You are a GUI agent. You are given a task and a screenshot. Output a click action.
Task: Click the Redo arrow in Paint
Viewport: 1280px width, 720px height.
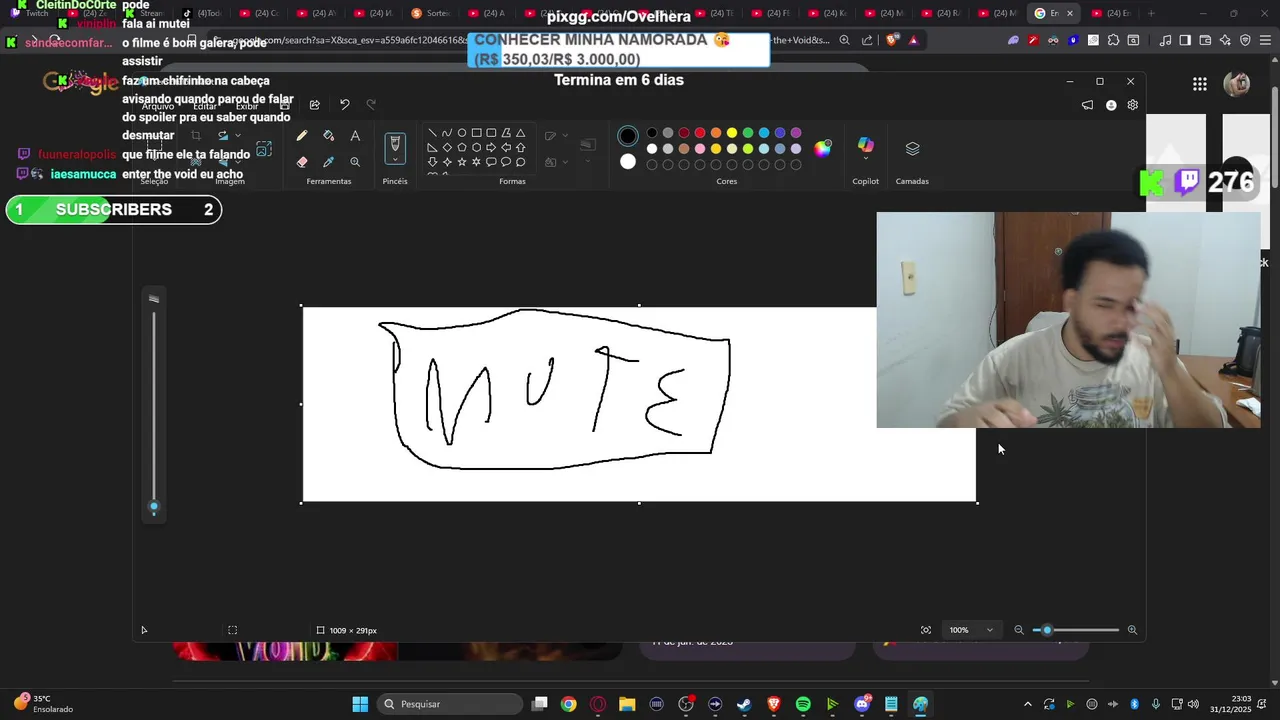click(x=371, y=104)
